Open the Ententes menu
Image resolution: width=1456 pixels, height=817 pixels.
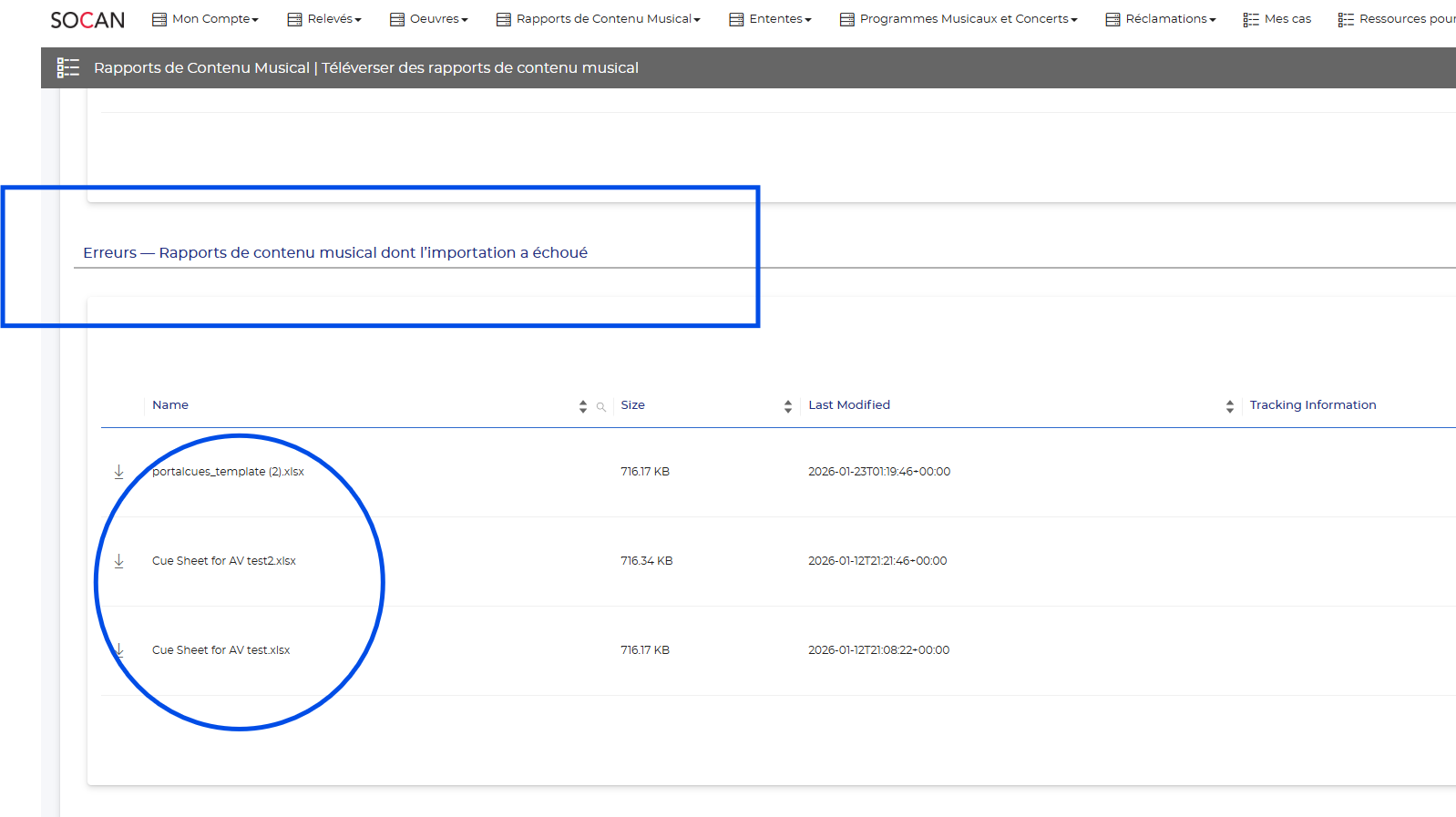(x=770, y=19)
